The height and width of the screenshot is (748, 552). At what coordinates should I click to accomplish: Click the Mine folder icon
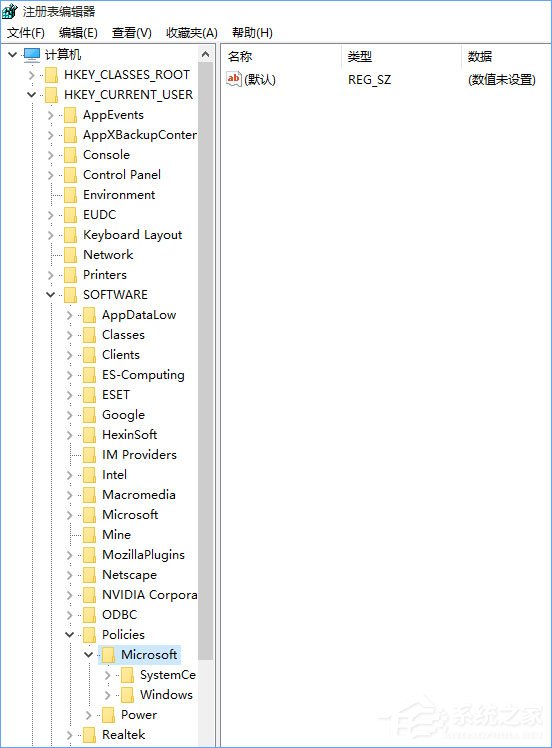[x=90, y=535]
